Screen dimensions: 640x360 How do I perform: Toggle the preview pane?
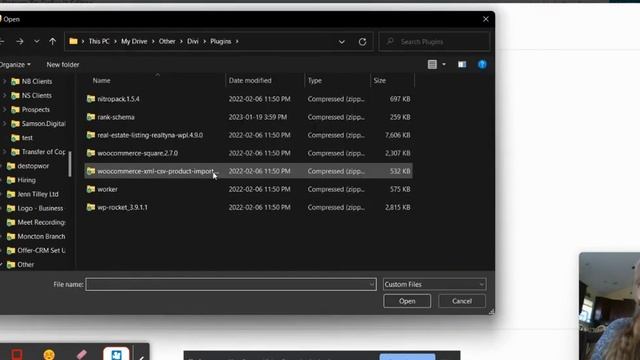pos(462,64)
